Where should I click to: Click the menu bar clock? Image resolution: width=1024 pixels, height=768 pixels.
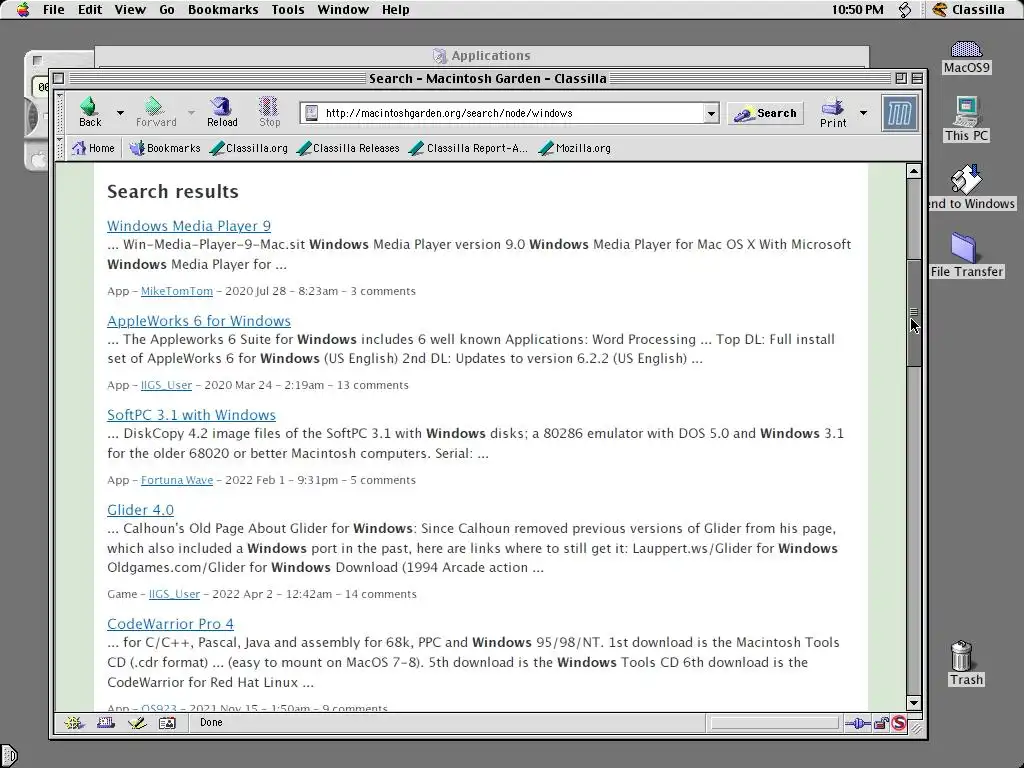pyautogui.click(x=857, y=9)
